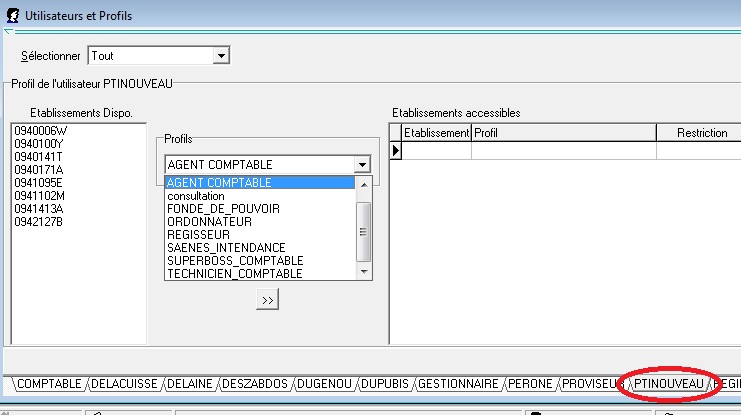The width and height of the screenshot is (741, 415).
Task: Switch to the DELAINE user tab
Action: click(190, 384)
